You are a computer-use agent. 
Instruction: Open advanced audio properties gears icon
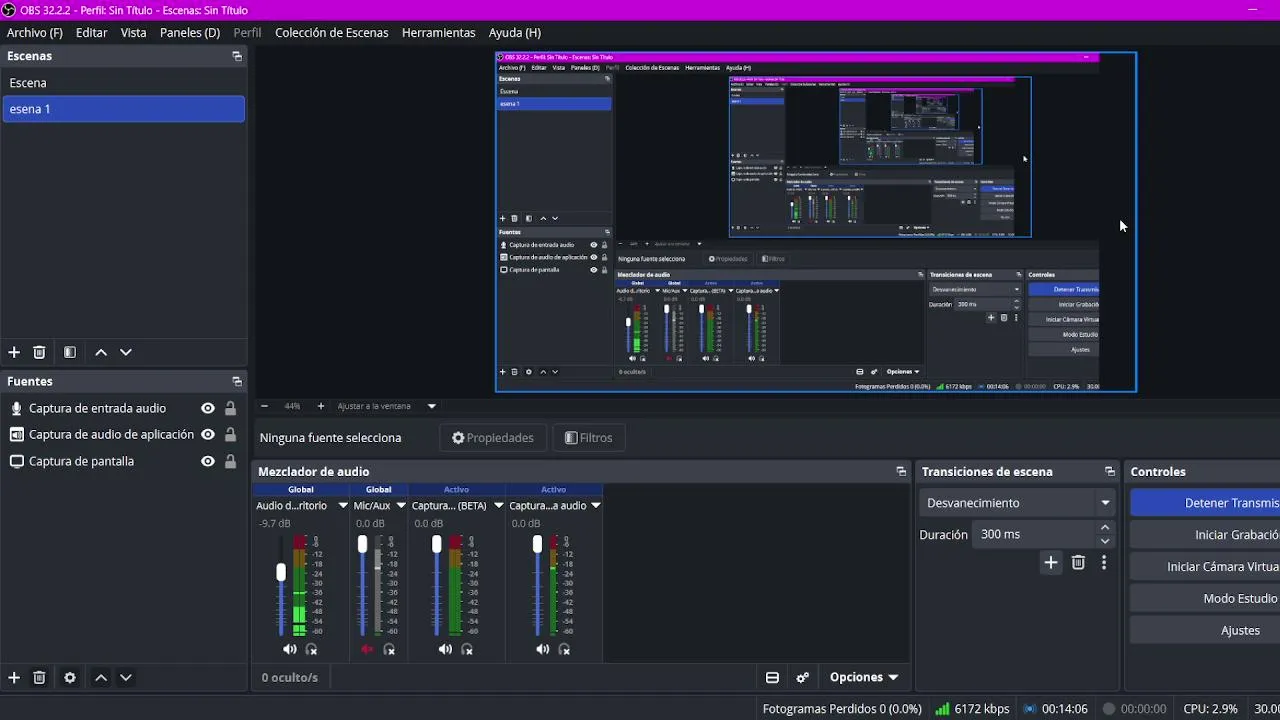(x=803, y=677)
